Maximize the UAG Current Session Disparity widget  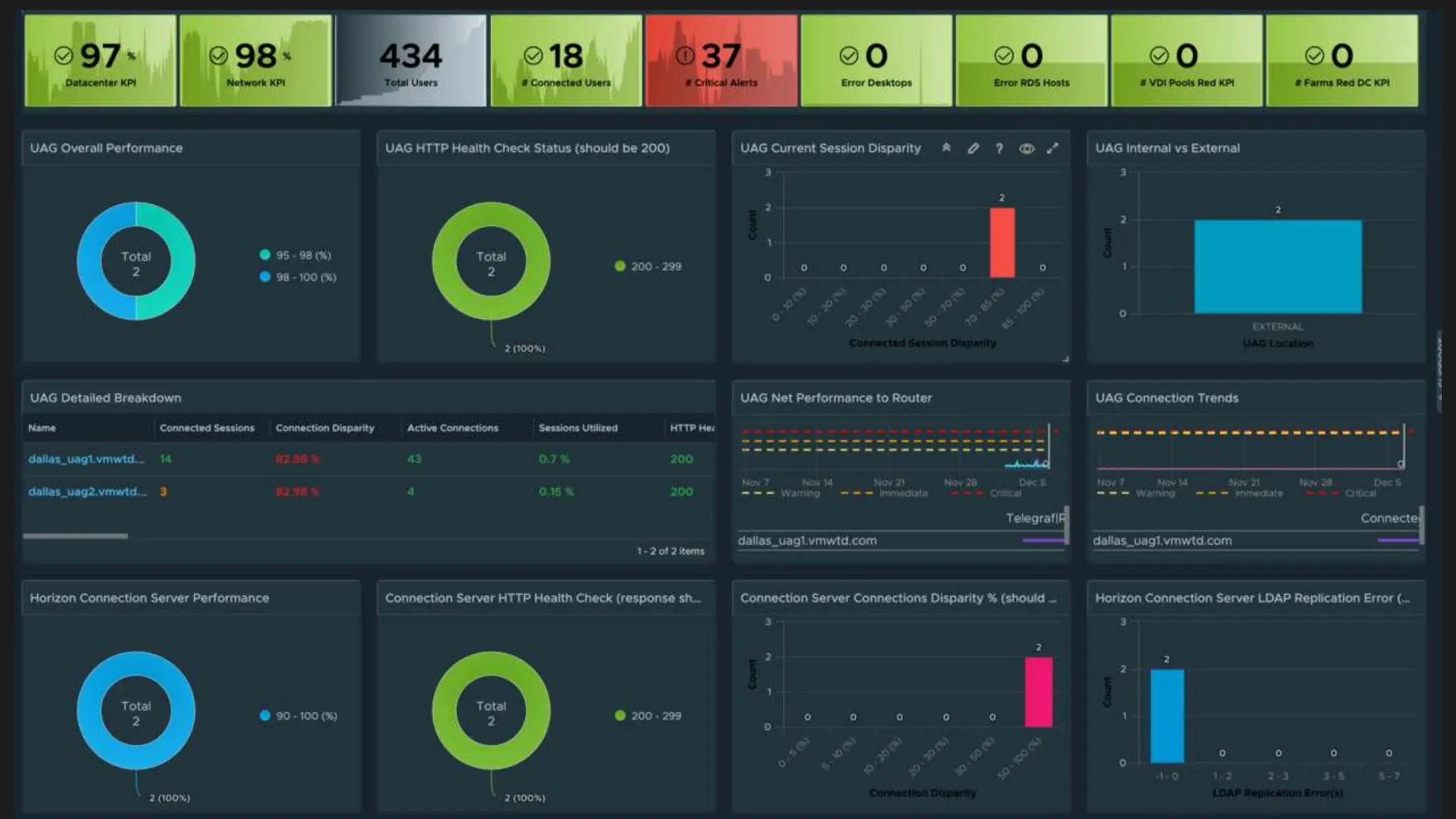(x=1053, y=148)
